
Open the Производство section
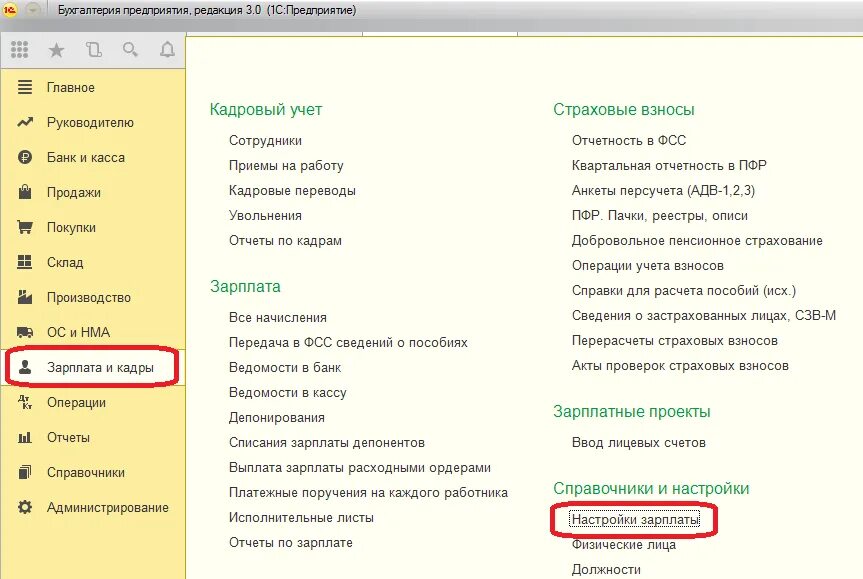pyautogui.click(x=89, y=298)
